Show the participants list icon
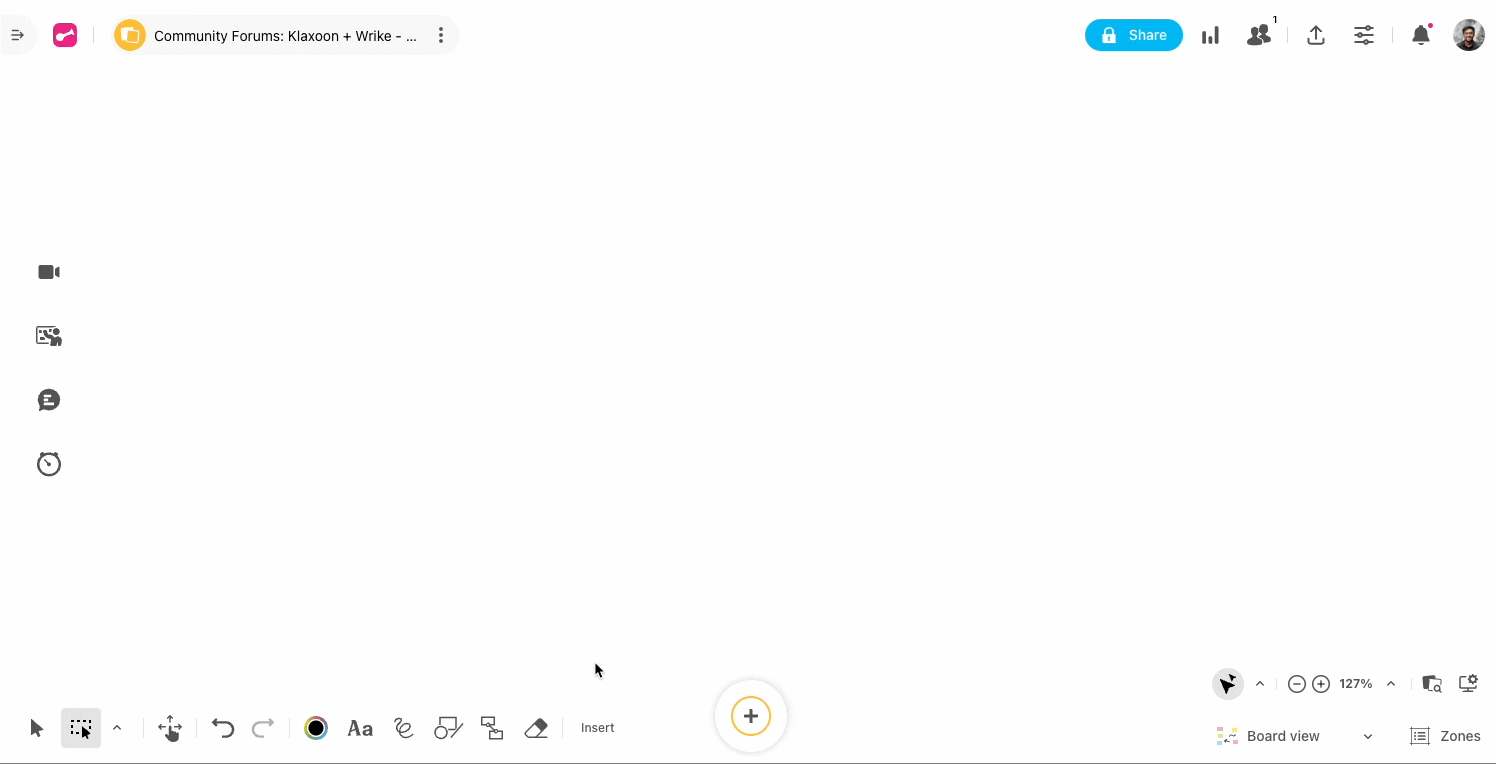This screenshot has width=1496, height=764. coord(1259,36)
